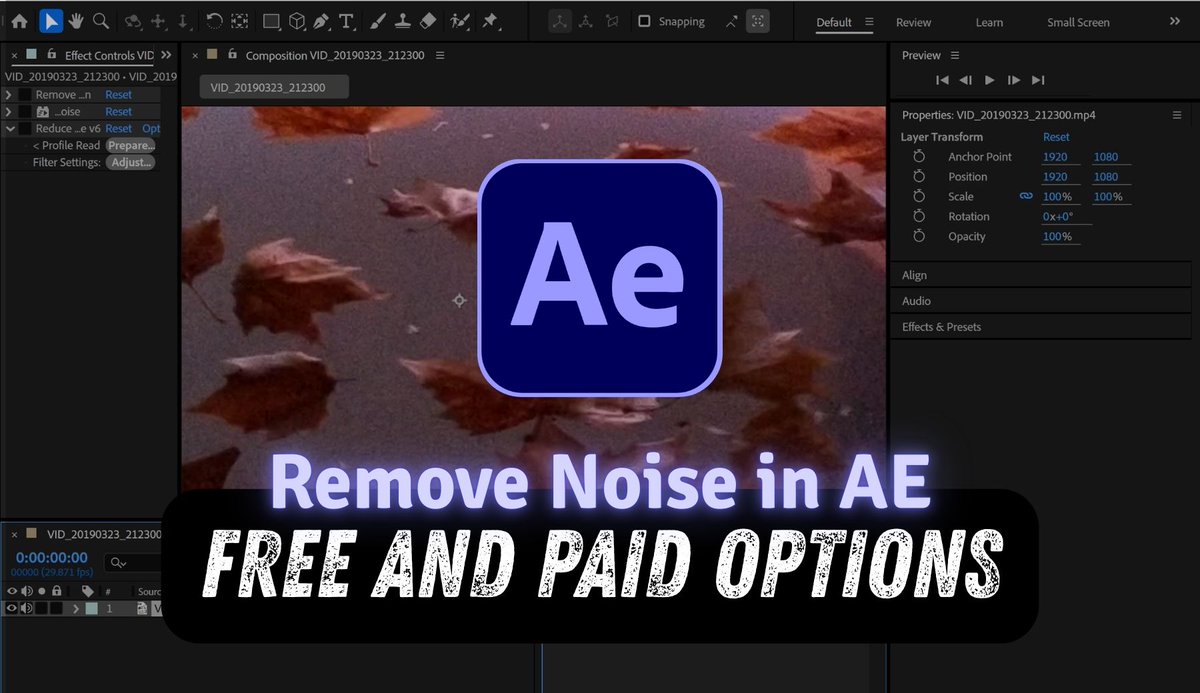Click the Effect Controls panel color swatch
Viewport: 1200px width, 693px height.
coord(32,55)
